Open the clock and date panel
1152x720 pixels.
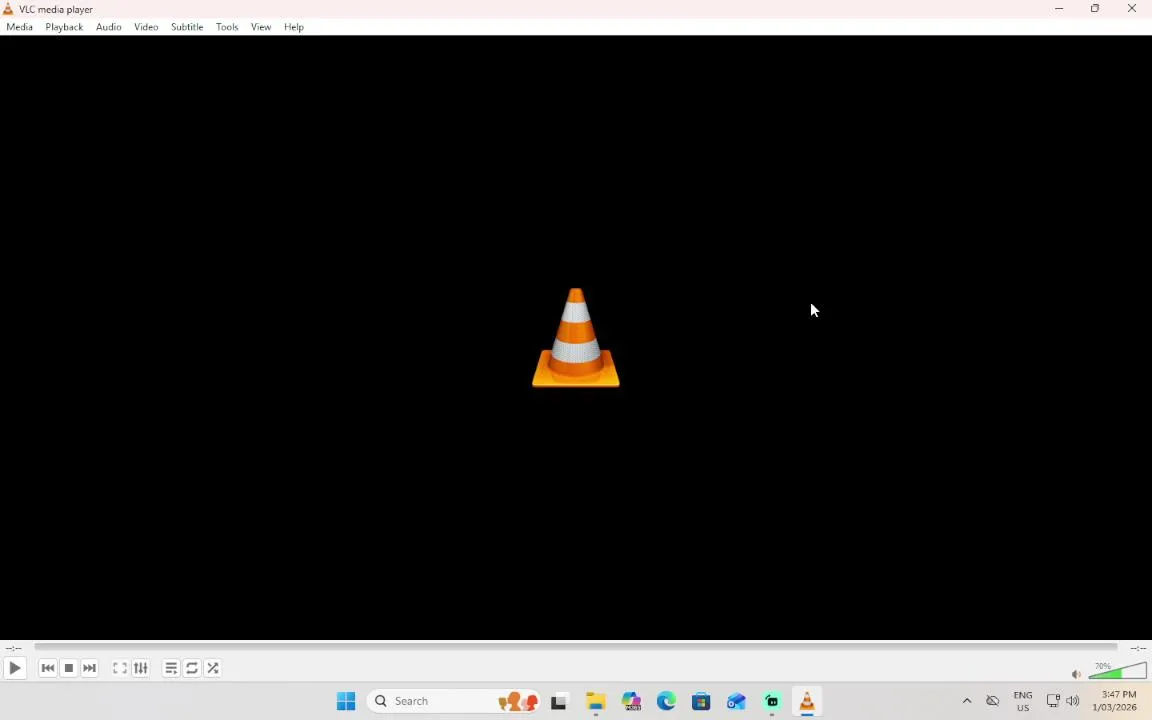point(1115,701)
